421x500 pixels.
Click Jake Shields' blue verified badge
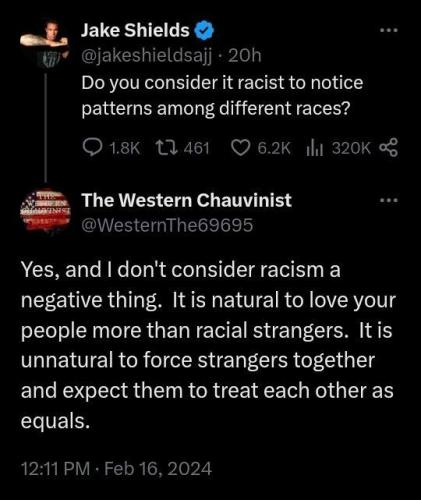[x=204, y=31]
